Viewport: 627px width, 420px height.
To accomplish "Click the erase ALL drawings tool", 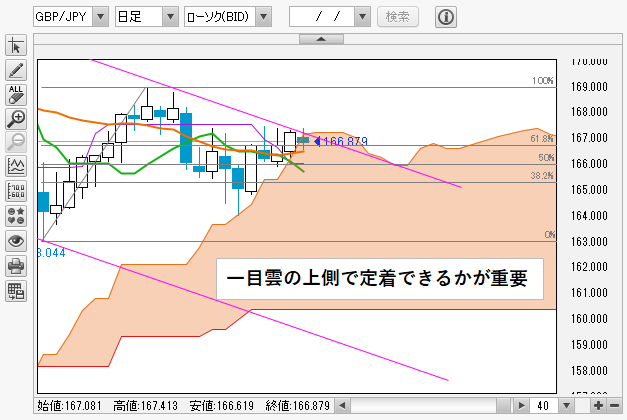I will click(x=16, y=95).
